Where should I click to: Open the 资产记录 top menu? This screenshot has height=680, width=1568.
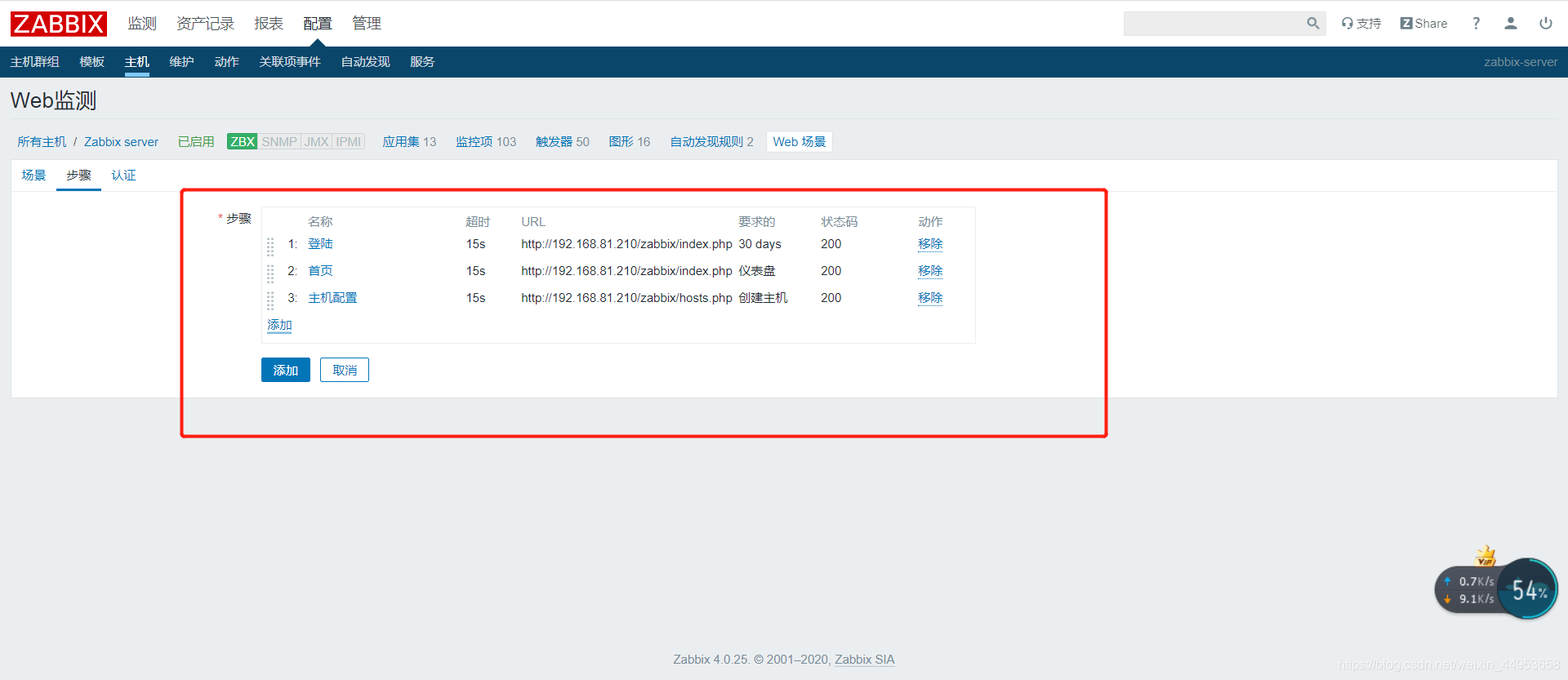click(205, 24)
